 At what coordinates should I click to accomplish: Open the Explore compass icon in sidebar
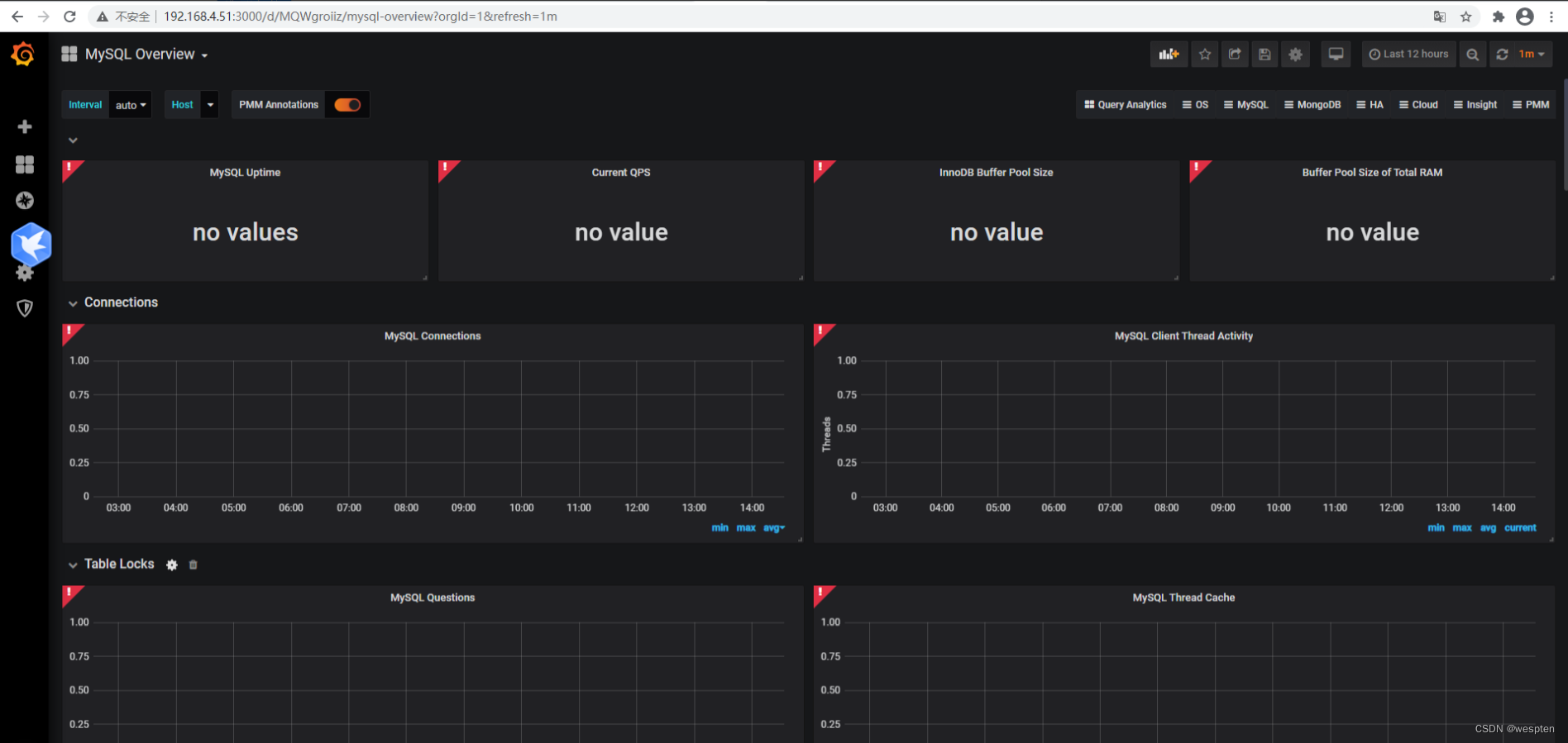point(25,200)
